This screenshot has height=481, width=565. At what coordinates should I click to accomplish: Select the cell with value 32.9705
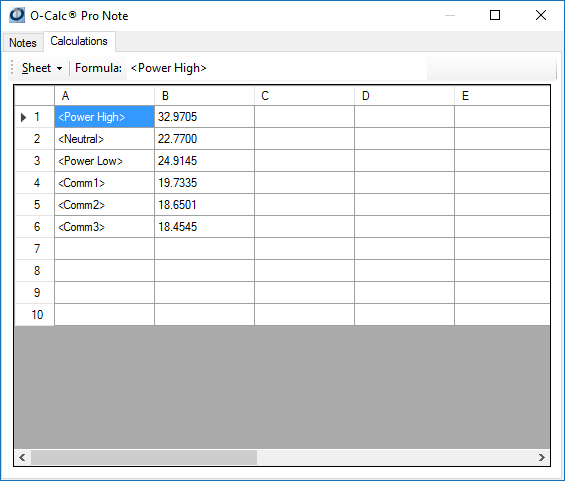pyautogui.click(x=204, y=117)
